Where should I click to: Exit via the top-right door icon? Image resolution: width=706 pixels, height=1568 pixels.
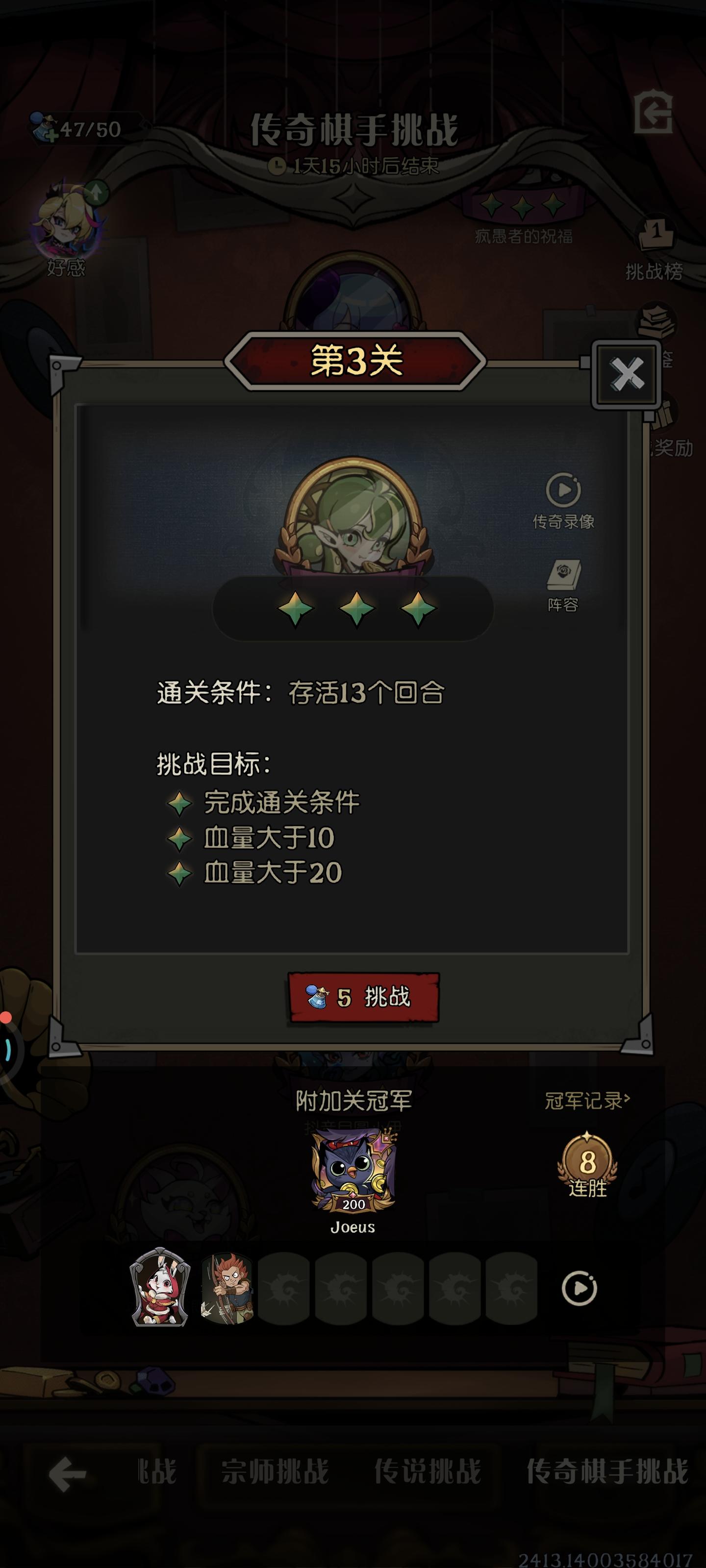click(x=653, y=113)
